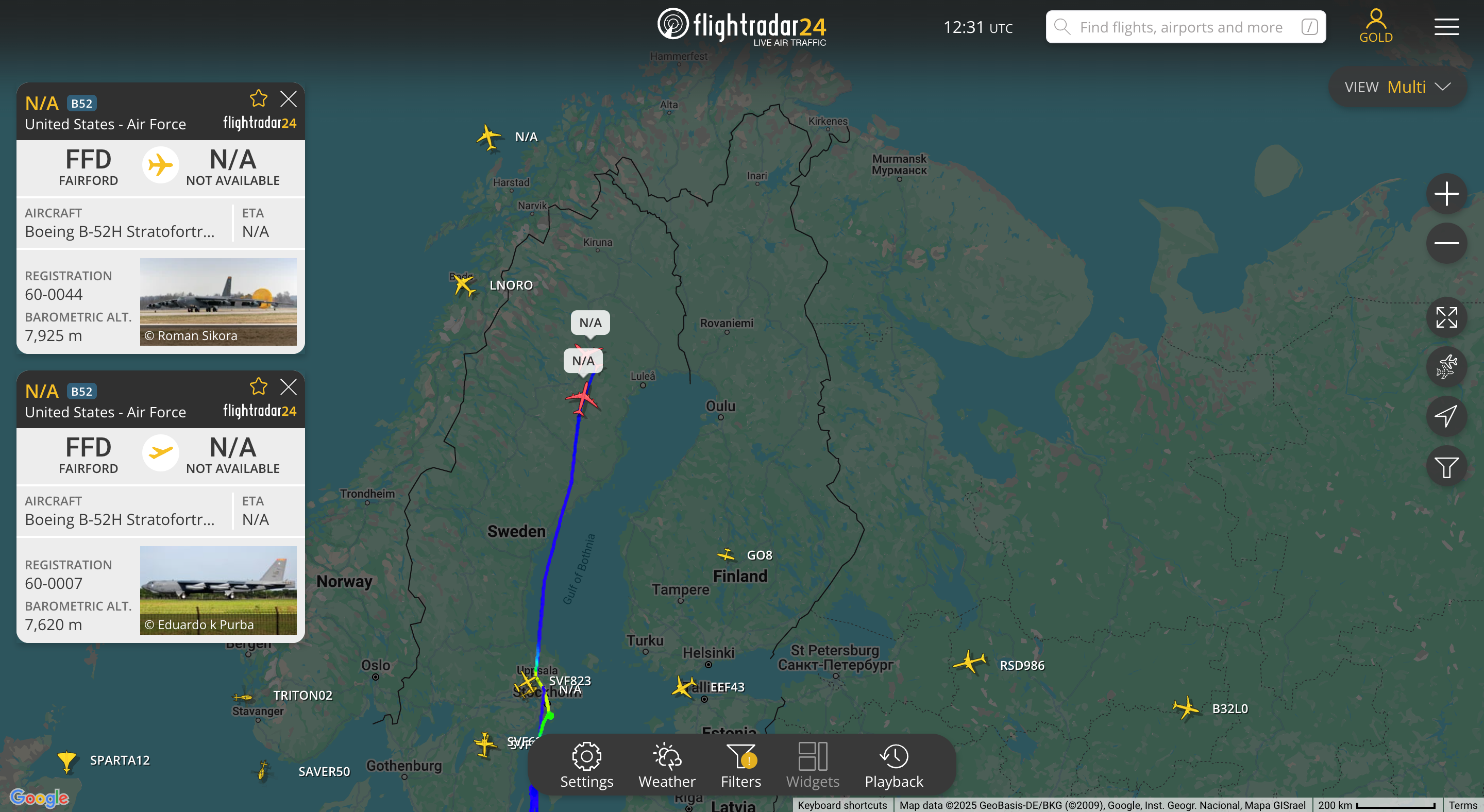1484x812 pixels.
Task: Open the GOLD account menu
Action: click(x=1376, y=26)
